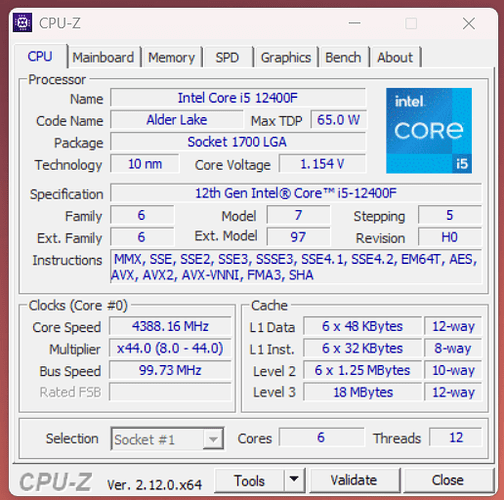The image size is (504, 500).
Task: Click the 10-way Level 2 associativity value
Action: coord(453,370)
